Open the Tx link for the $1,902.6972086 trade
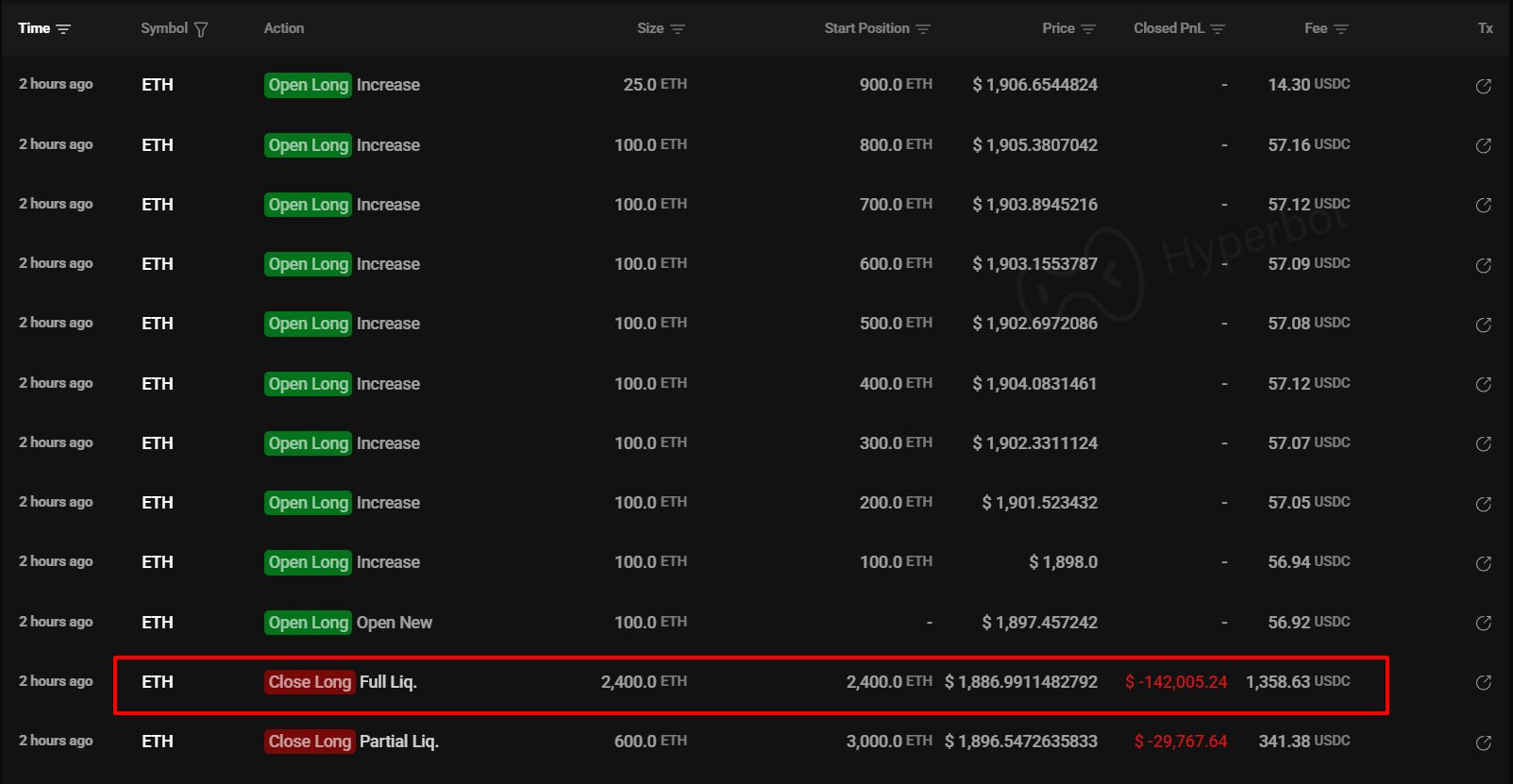The width and height of the screenshot is (1513, 784). pos(1484,325)
